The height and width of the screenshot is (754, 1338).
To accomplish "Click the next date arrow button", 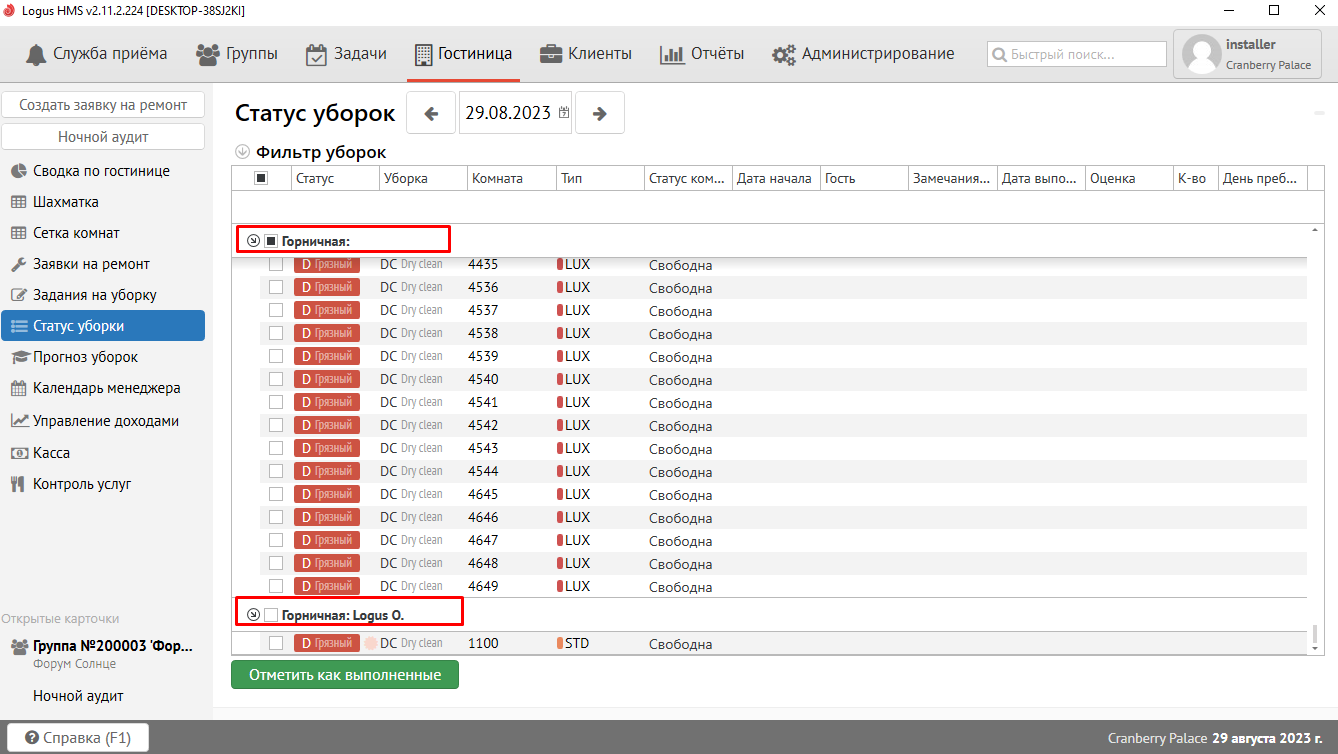I will coord(600,113).
